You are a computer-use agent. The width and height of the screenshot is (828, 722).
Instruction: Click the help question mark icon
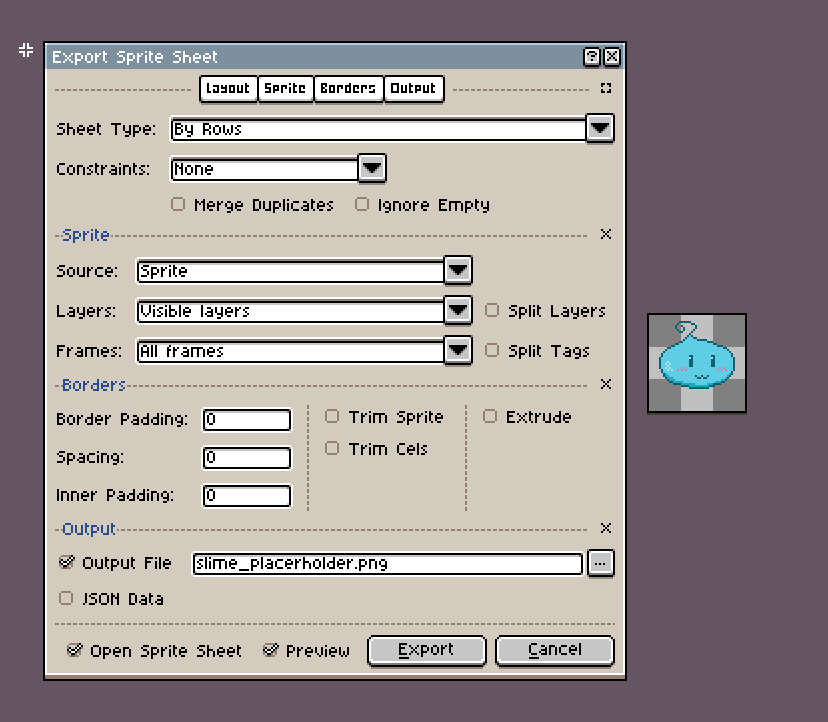(592, 57)
